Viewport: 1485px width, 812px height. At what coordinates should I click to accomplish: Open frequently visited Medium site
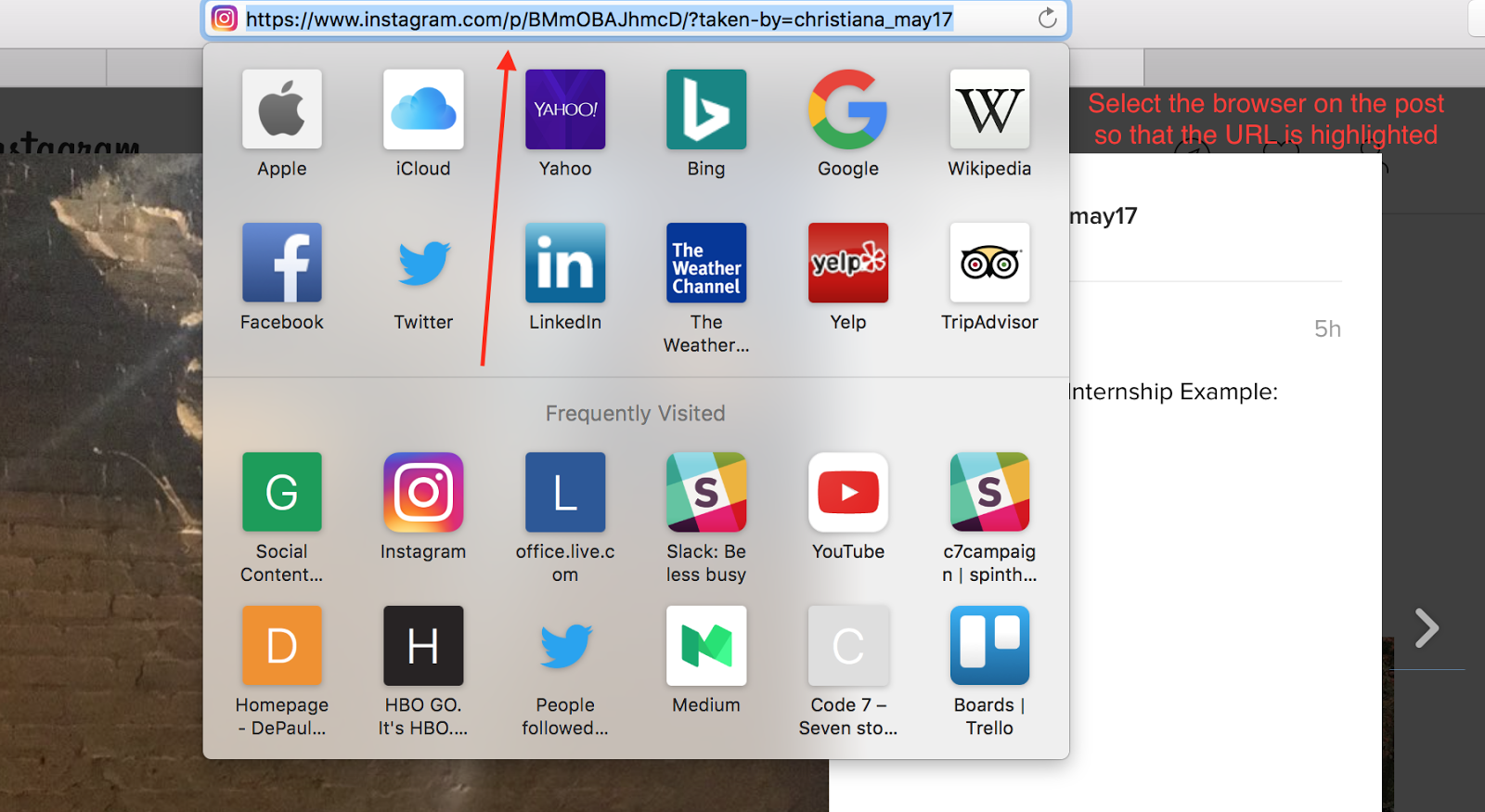tap(706, 646)
